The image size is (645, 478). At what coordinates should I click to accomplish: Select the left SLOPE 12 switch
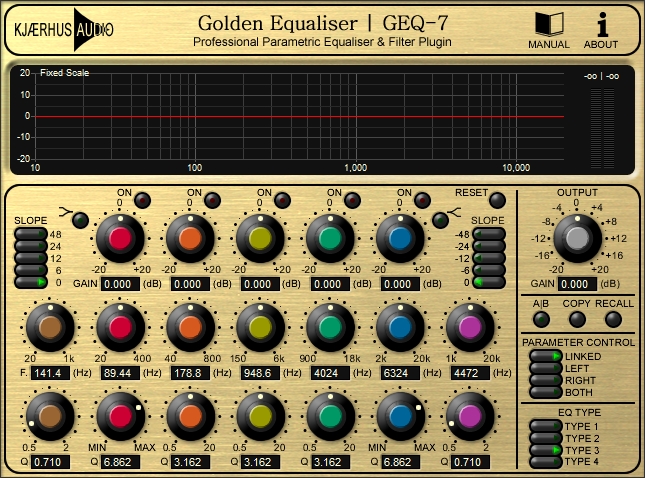pos(31,258)
